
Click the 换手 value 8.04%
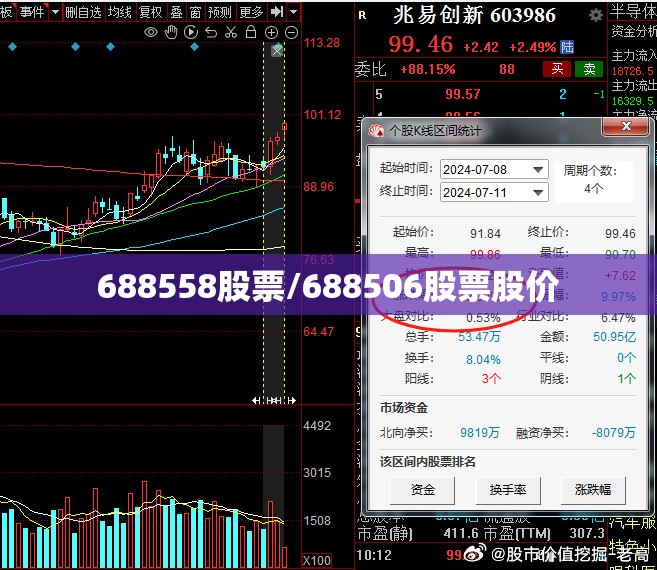pos(483,360)
